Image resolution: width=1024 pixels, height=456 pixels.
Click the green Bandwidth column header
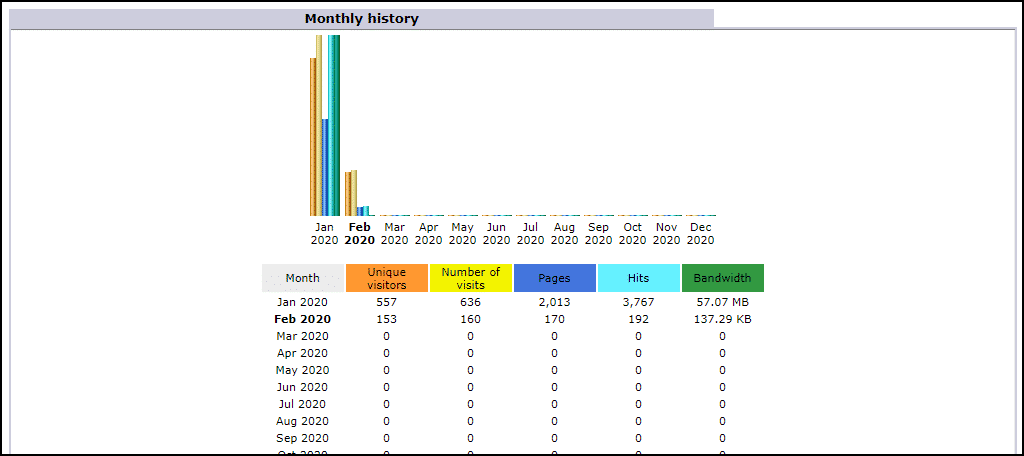(722, 278)
